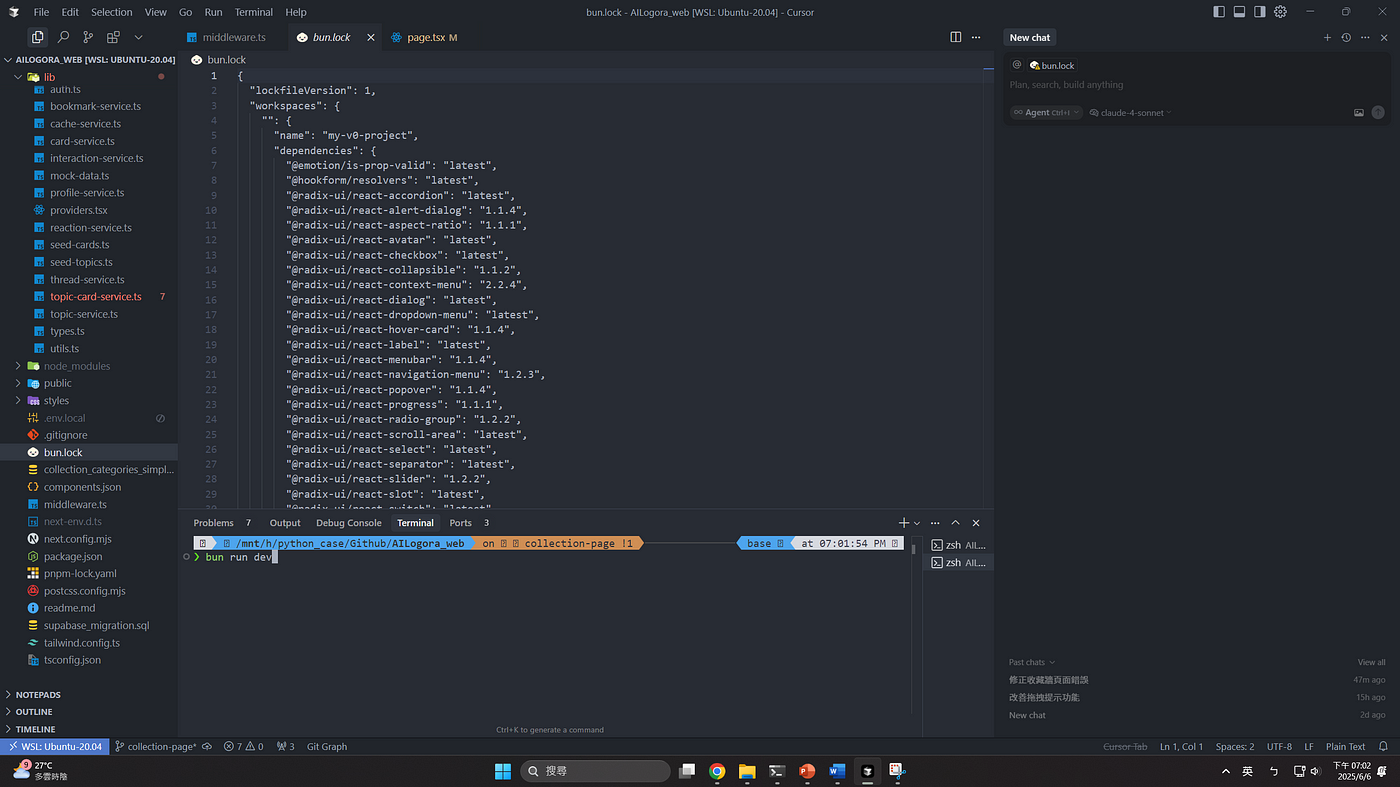Open the claude-4-sonnet model dropdown

pyautogui.click(x=1131, y=113)
